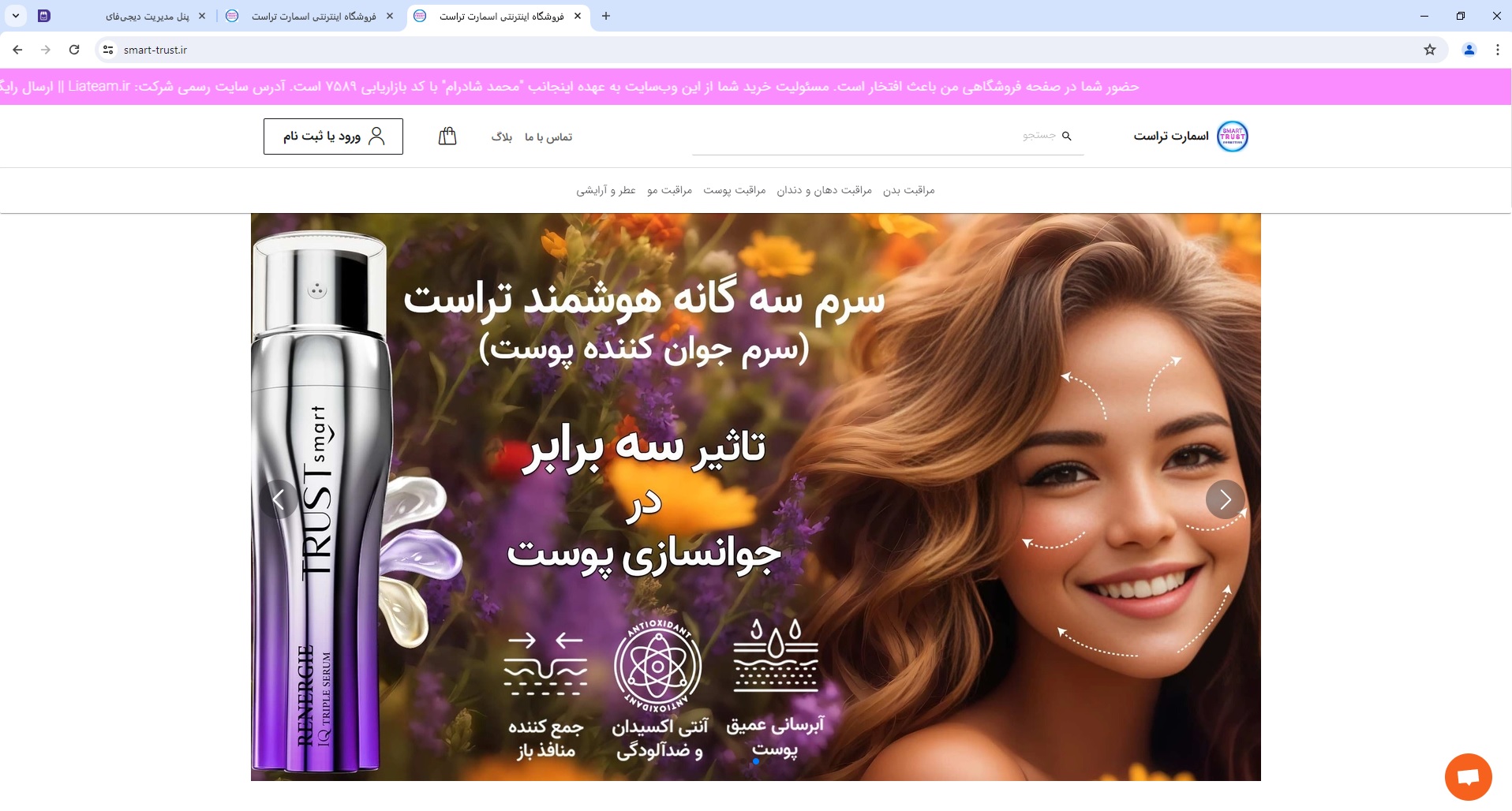Click the browser forward arrow

coord(46,50)
